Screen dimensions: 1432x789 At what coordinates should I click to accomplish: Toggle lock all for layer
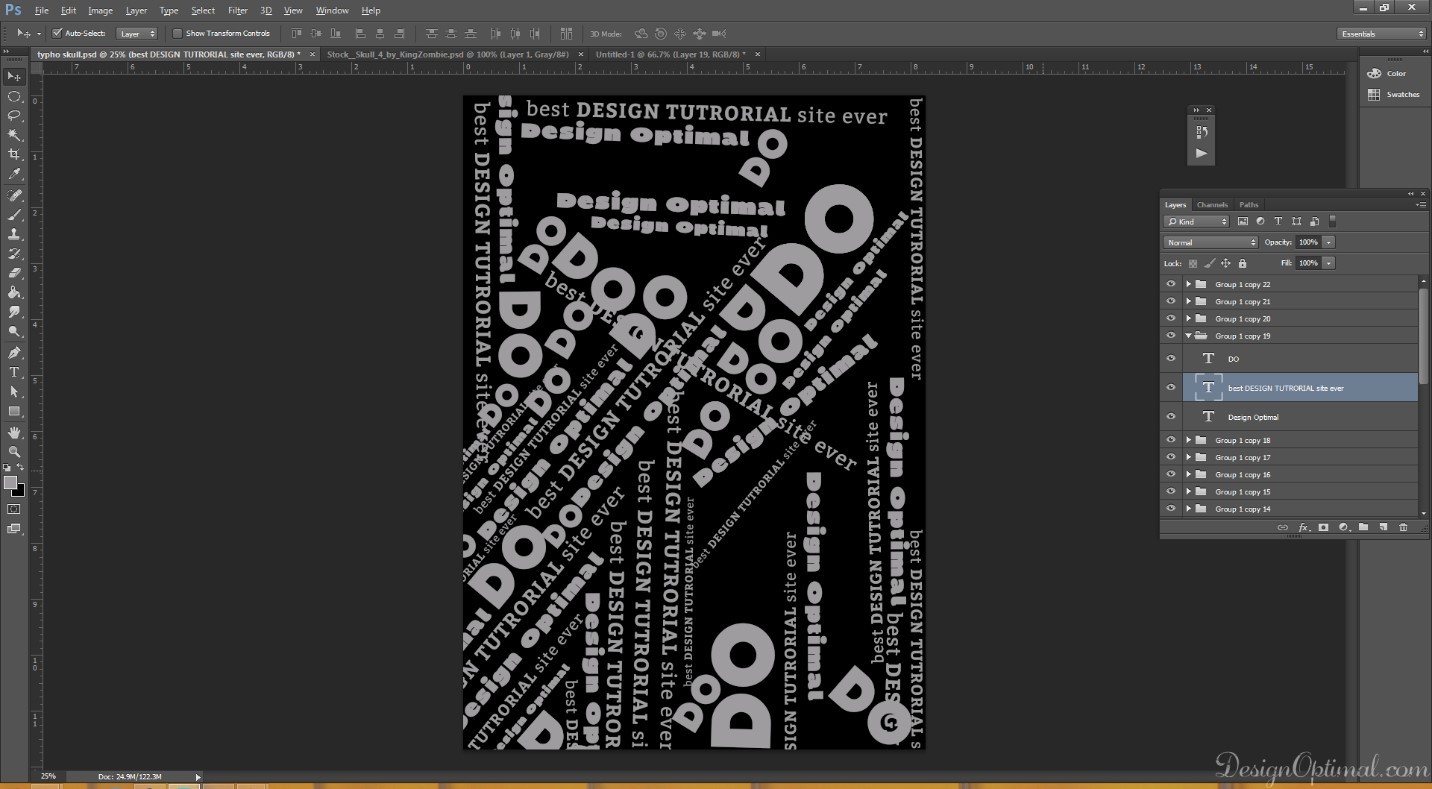[x=1242, y=263]
